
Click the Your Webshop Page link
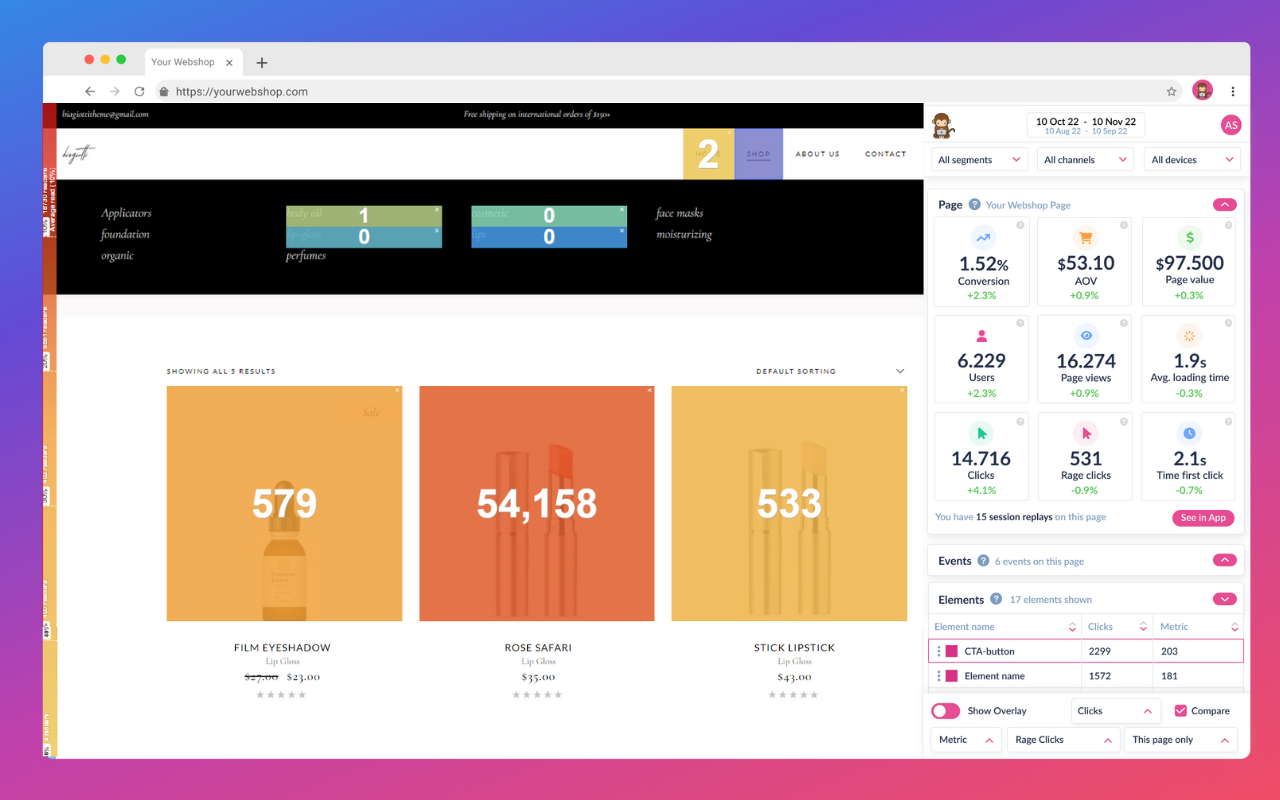(x=1028, y=205)
